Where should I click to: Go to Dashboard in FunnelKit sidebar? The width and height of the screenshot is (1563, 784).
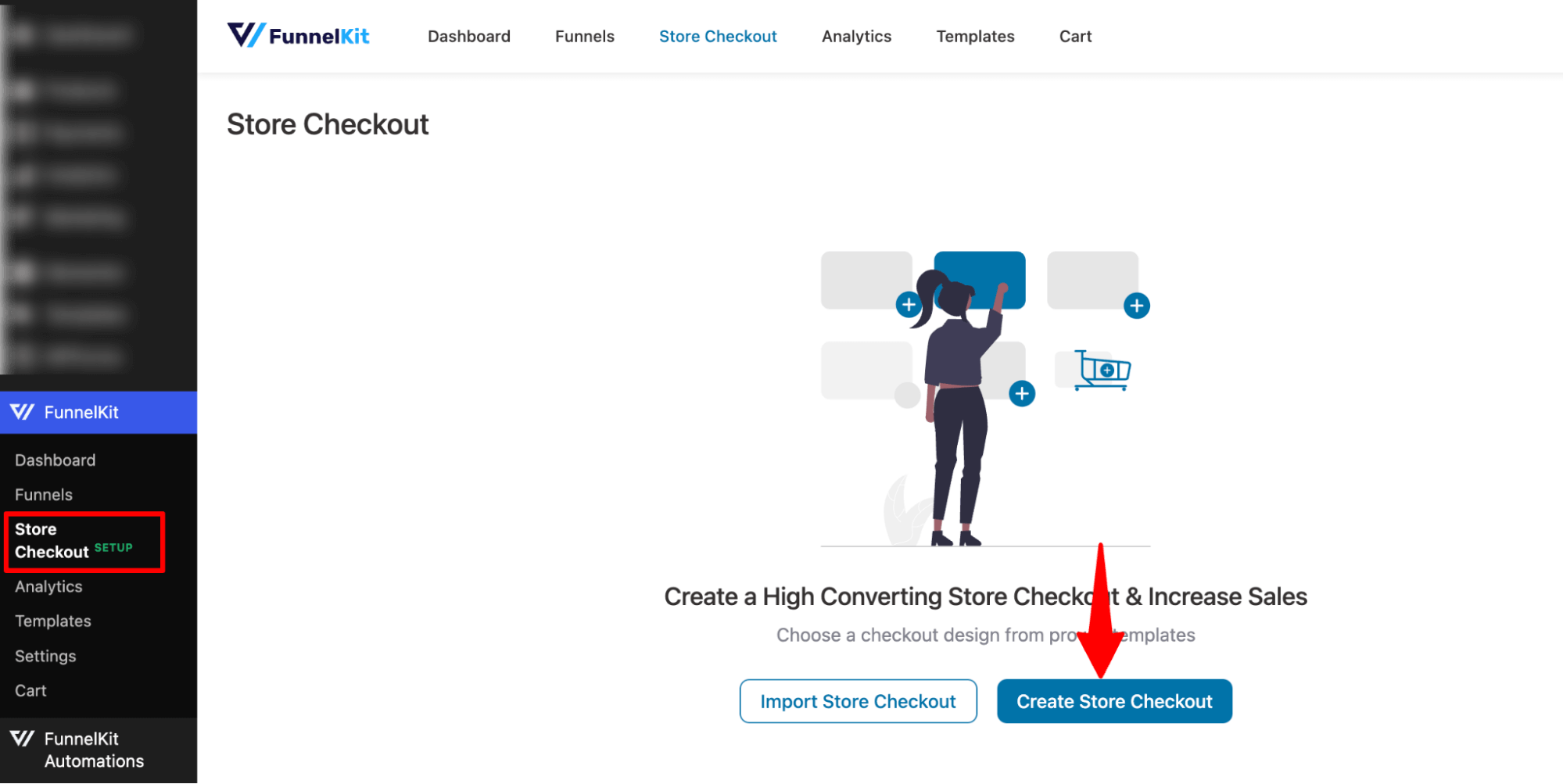click(x=55, y=460)
